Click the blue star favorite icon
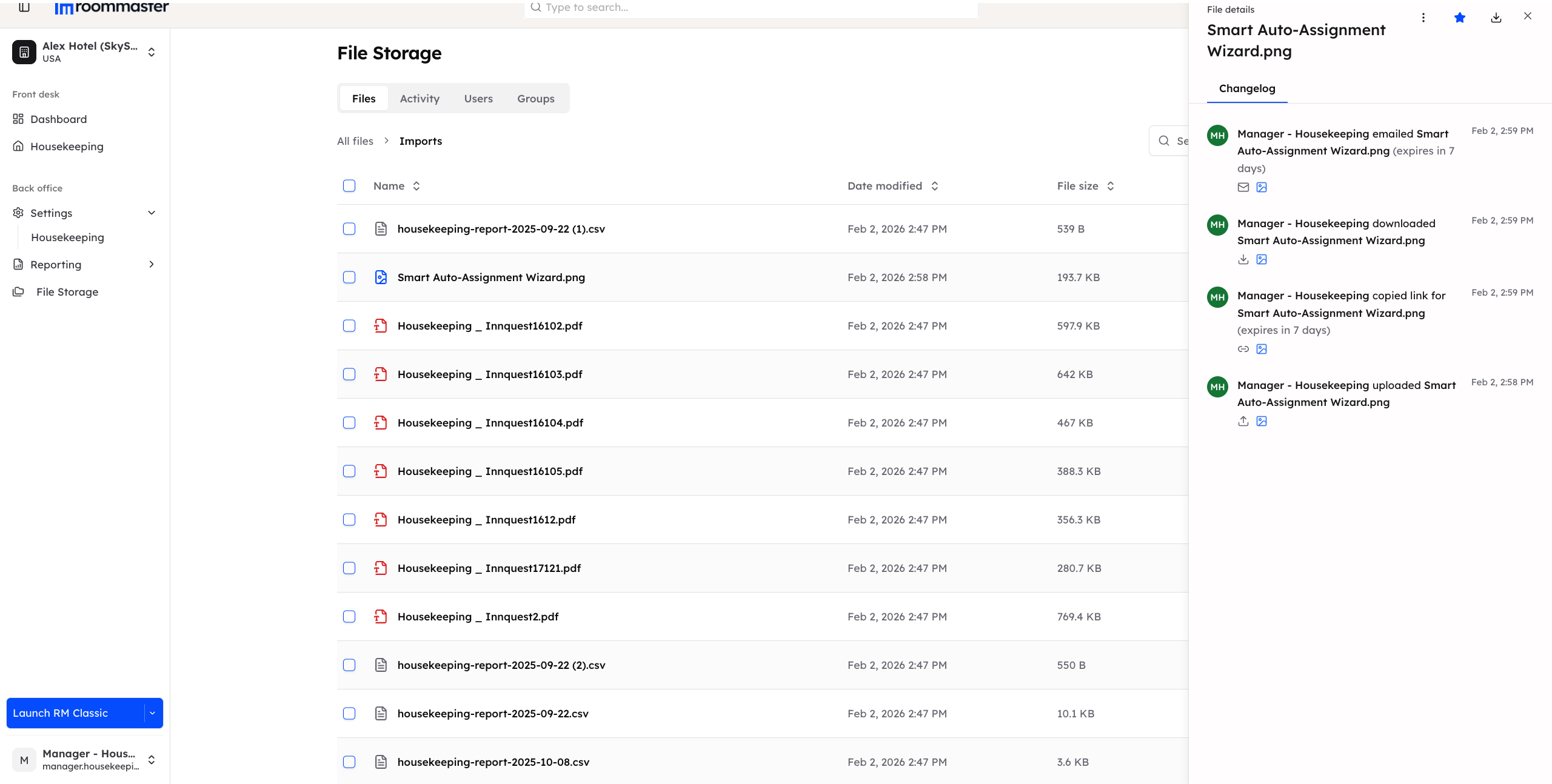 (1459, 18)
